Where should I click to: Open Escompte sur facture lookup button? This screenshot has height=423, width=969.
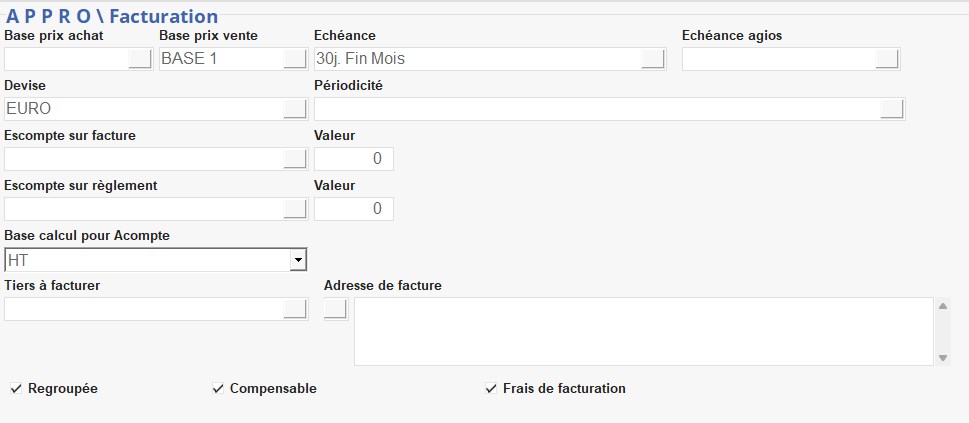[x=294, y=158]
